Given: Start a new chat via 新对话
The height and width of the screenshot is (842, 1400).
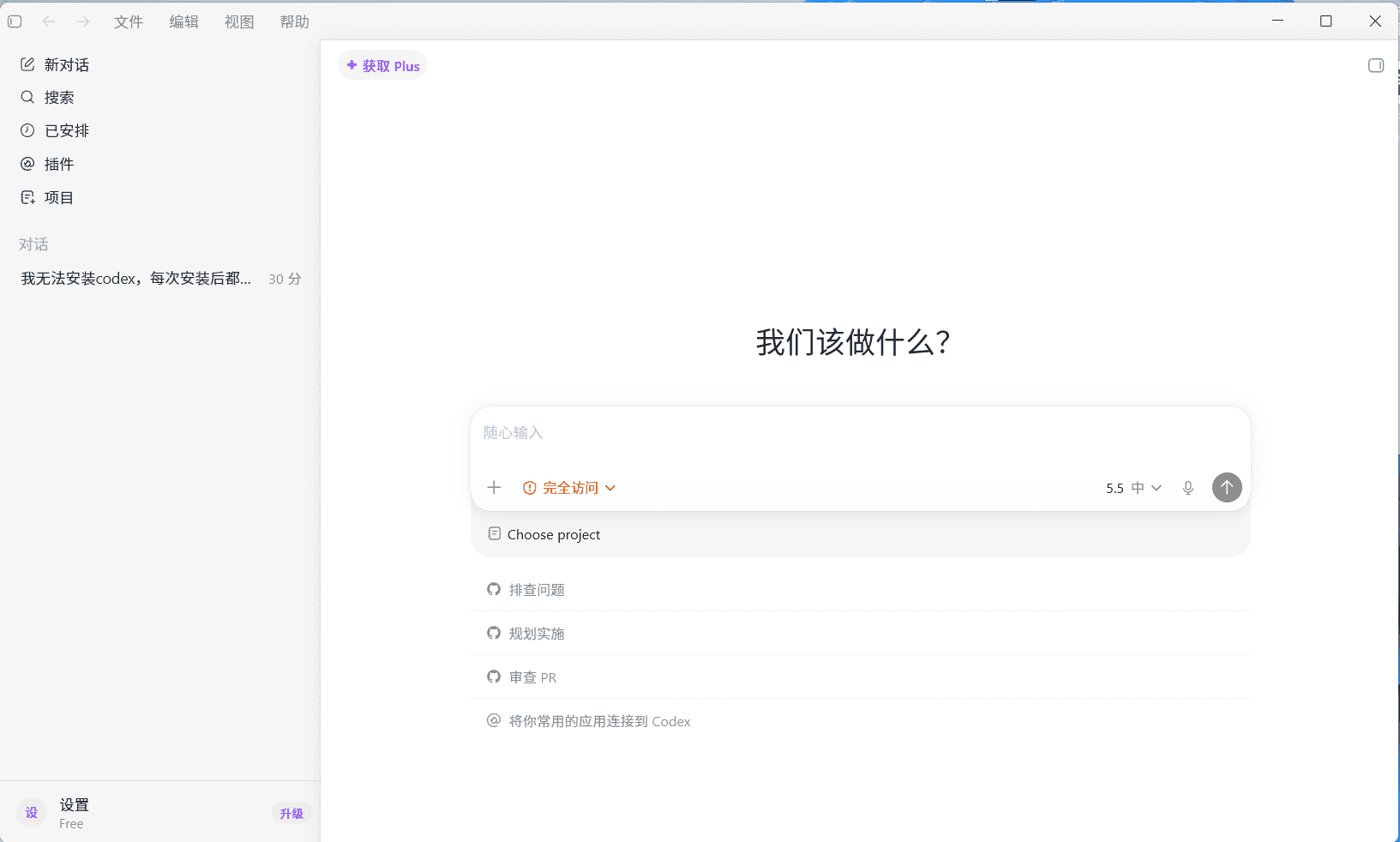Looking at the screenshot, I should (x=159, y=64).
